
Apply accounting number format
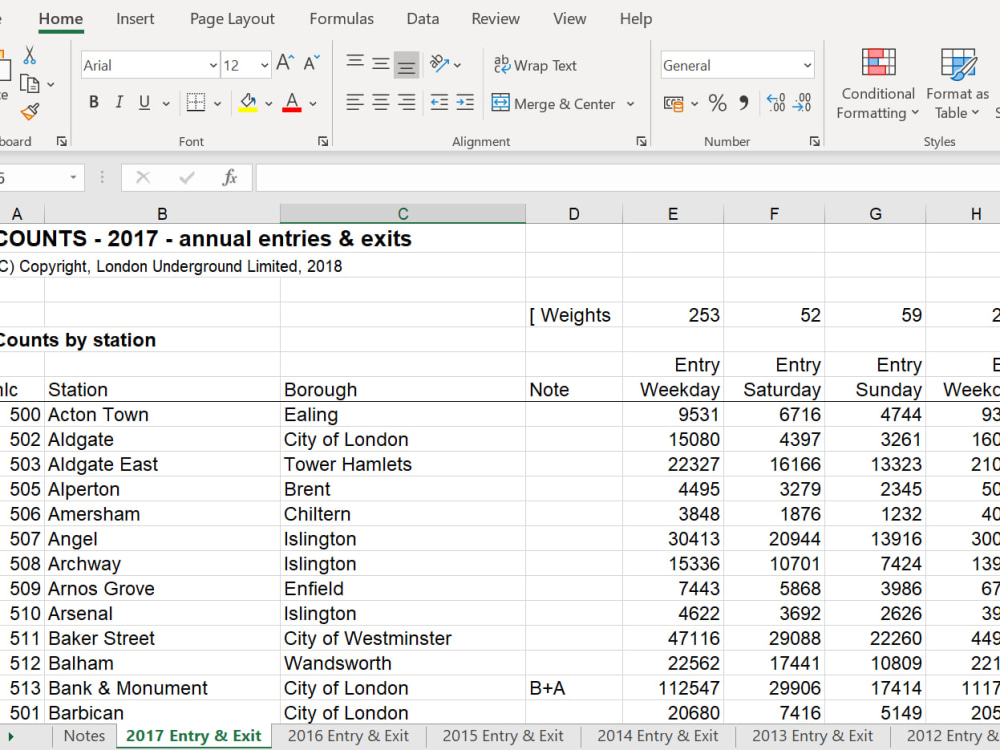[x=673, y=103]
